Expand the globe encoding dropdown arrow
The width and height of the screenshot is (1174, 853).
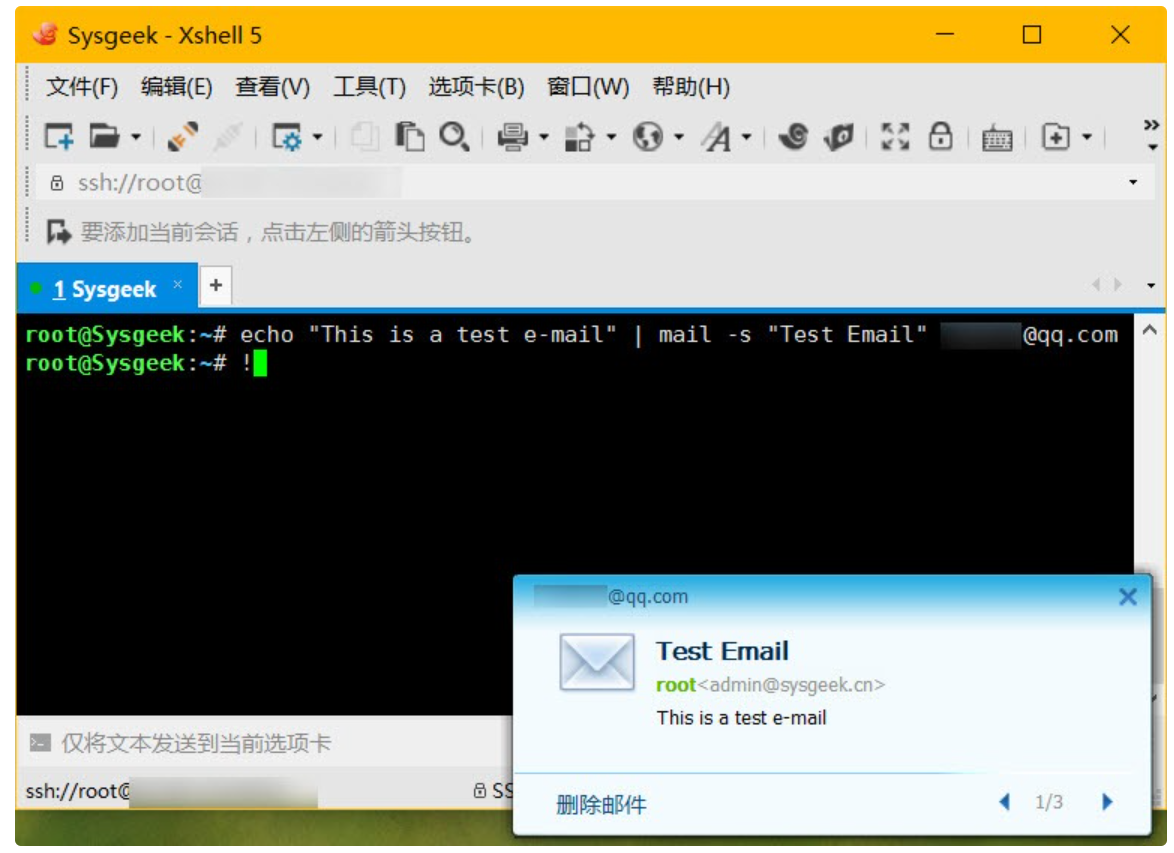click(678, 137)
